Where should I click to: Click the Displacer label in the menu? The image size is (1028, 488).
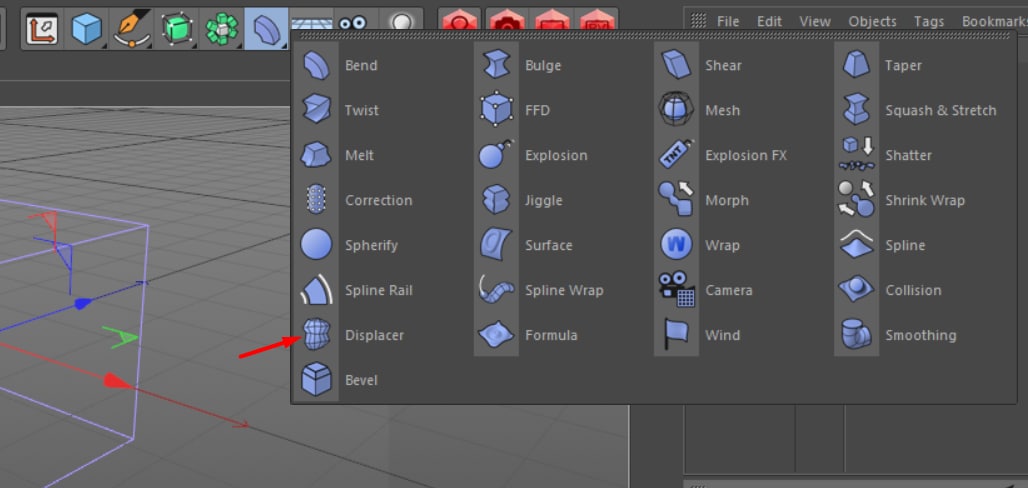(374, 335)
